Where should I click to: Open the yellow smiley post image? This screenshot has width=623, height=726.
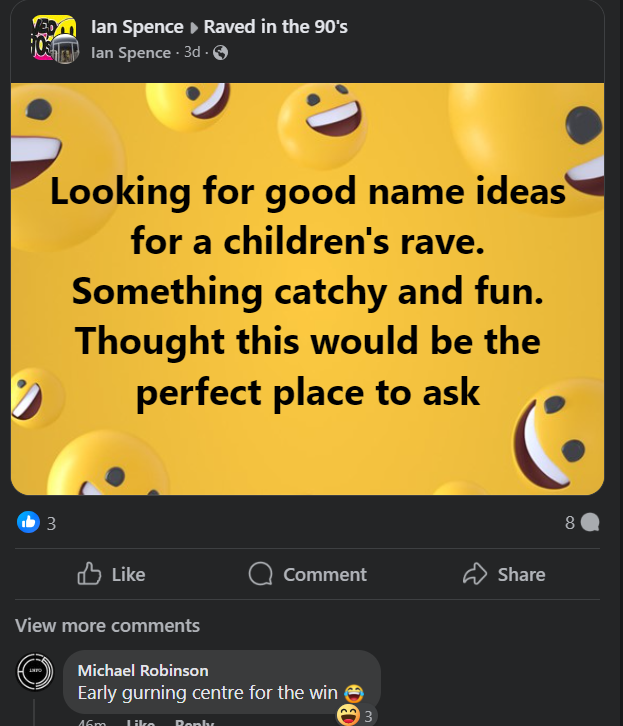point(307,288)
